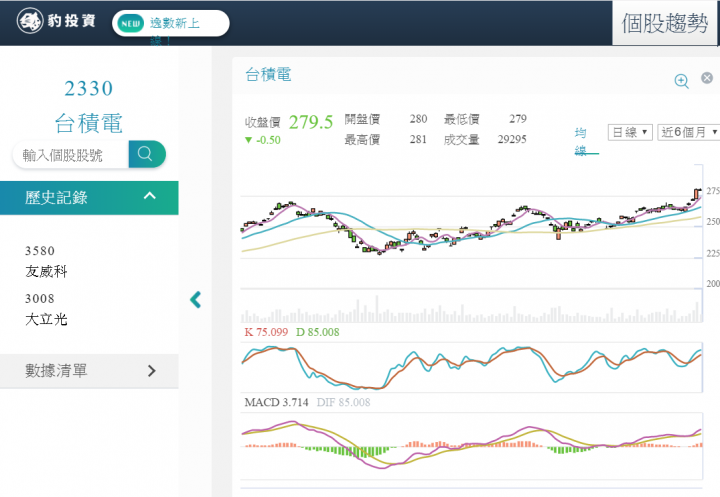The height and width of the screenshot is (497, 720).
Task: Click the search magnifier button
Action: click(x=146, y=154)
